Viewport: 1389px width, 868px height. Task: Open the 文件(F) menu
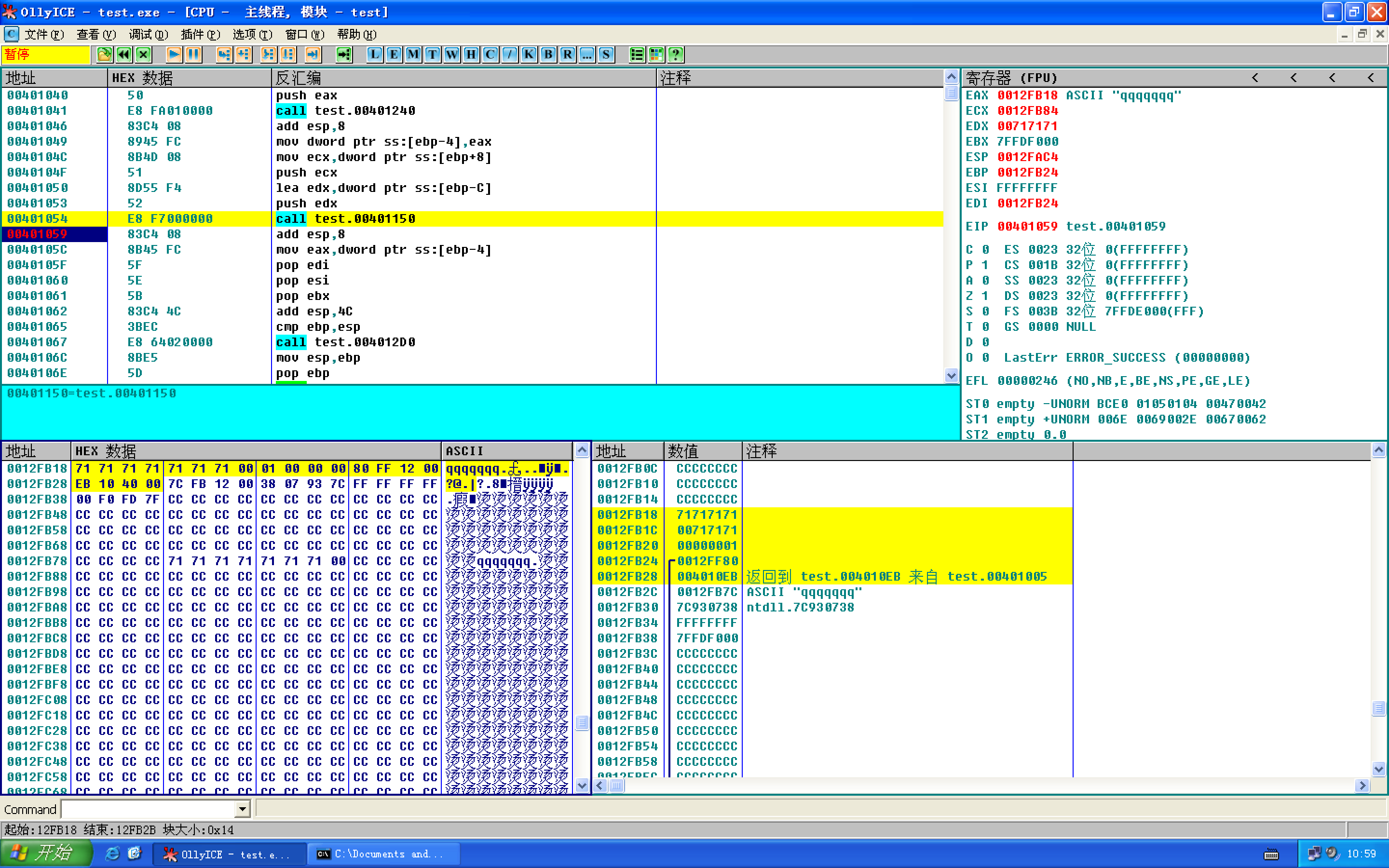click(44, 34)
